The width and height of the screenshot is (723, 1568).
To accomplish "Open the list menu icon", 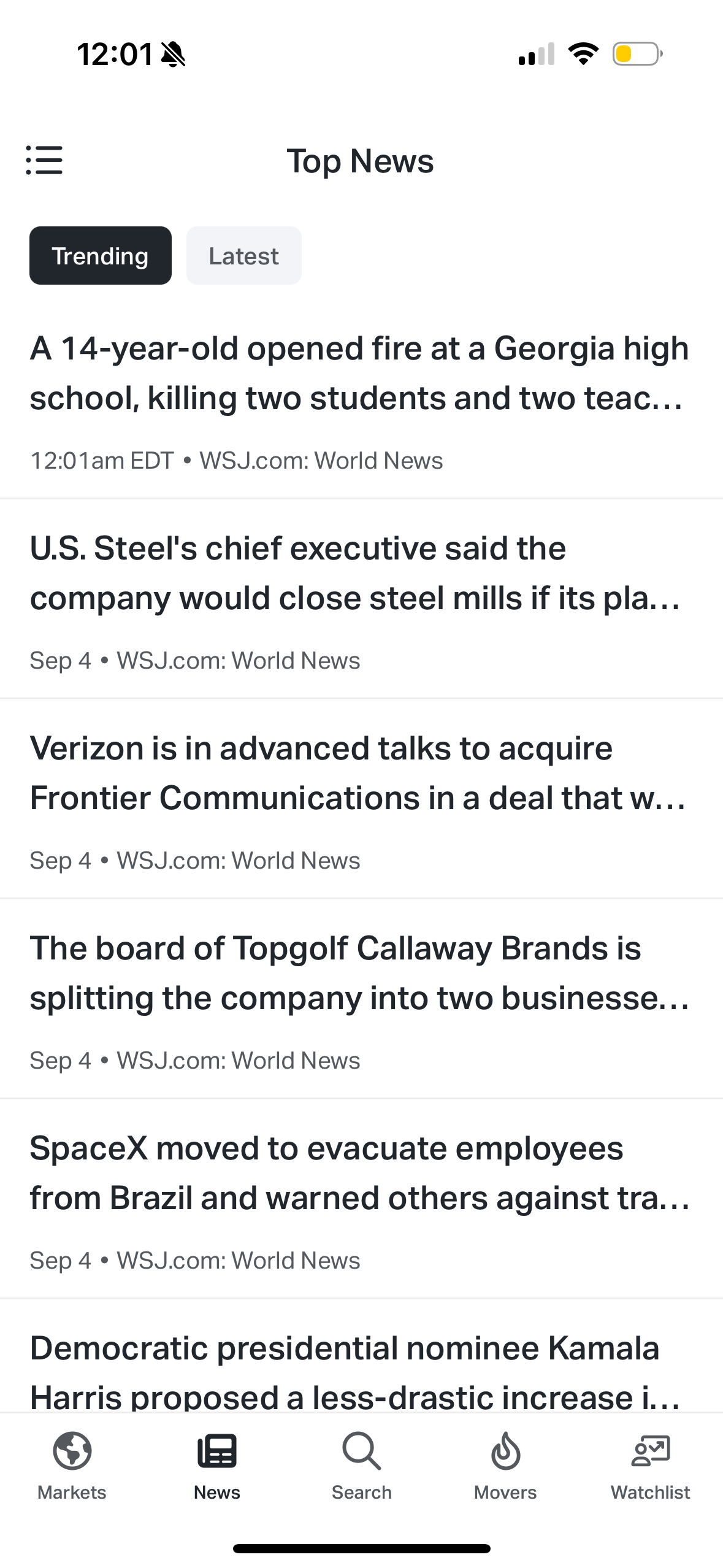I will click(x=44, y=160).
